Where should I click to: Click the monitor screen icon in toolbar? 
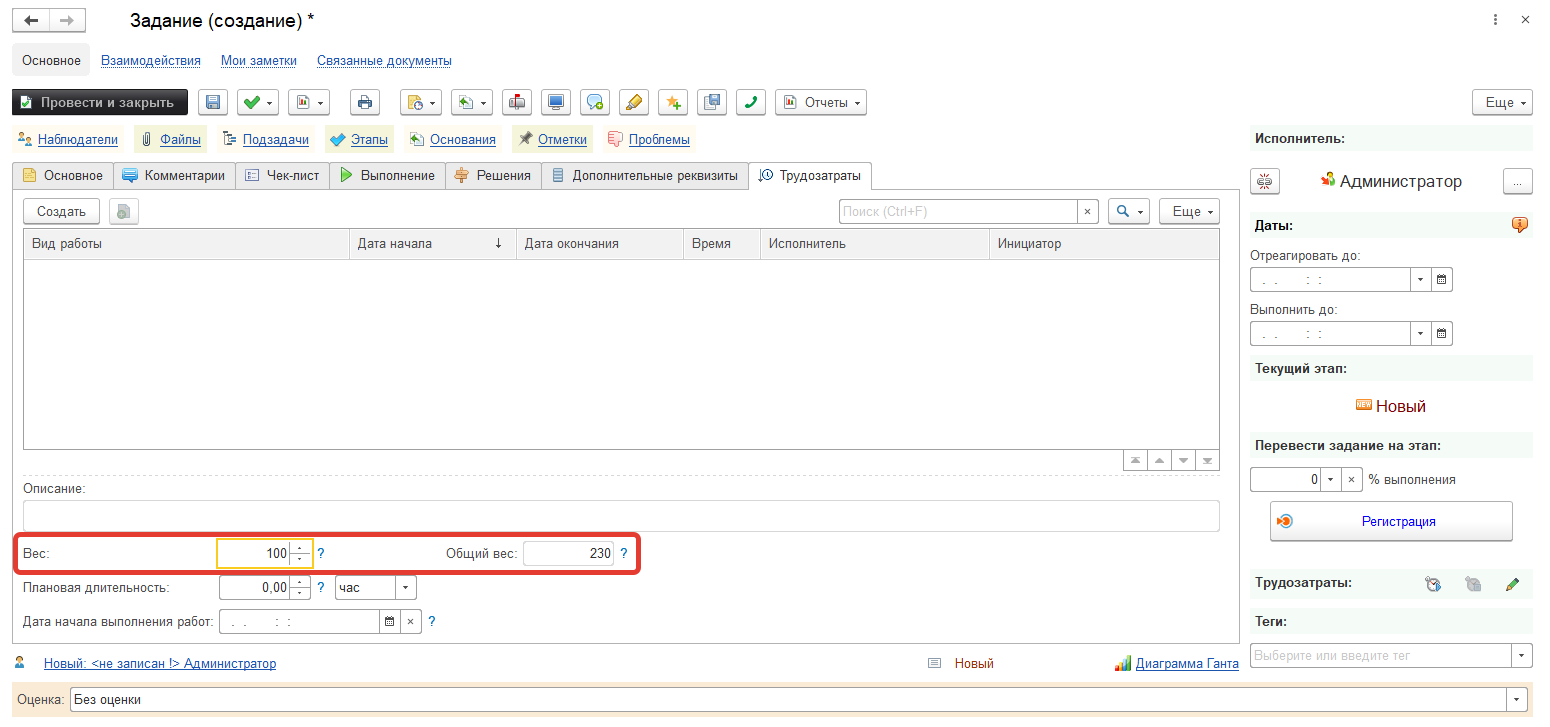556,102
